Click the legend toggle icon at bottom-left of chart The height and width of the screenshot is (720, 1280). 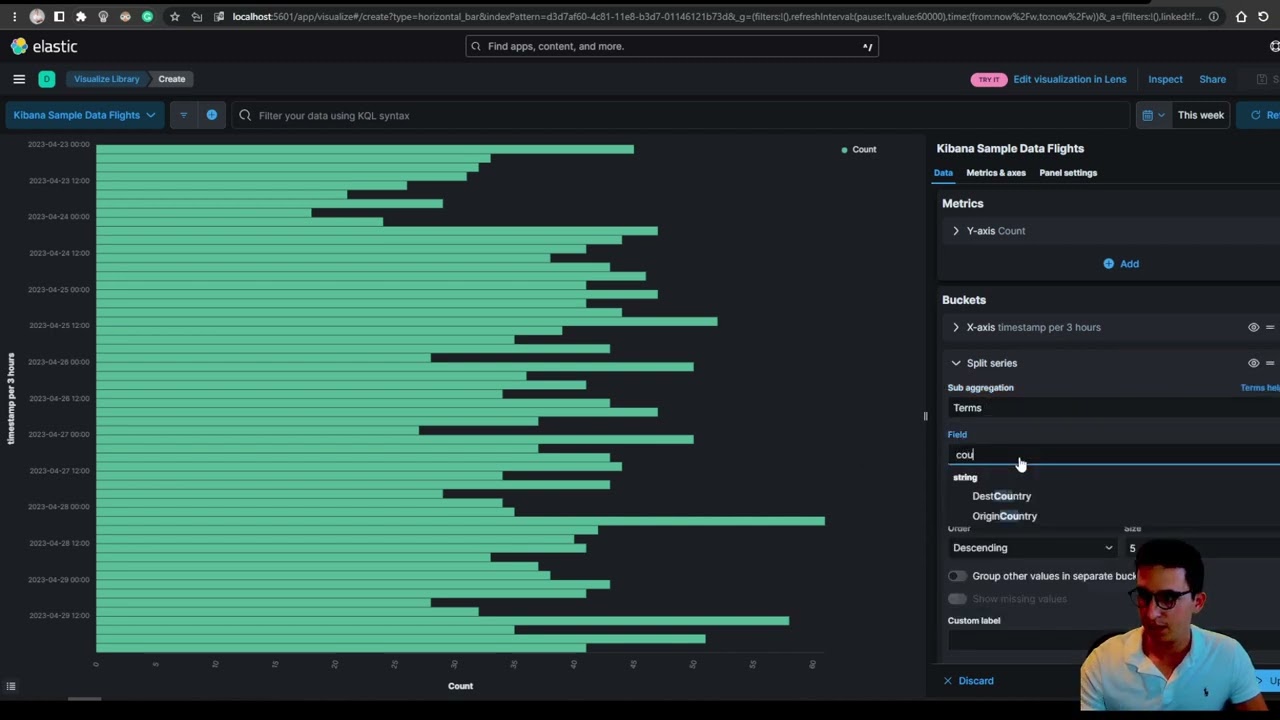point(11,686)
